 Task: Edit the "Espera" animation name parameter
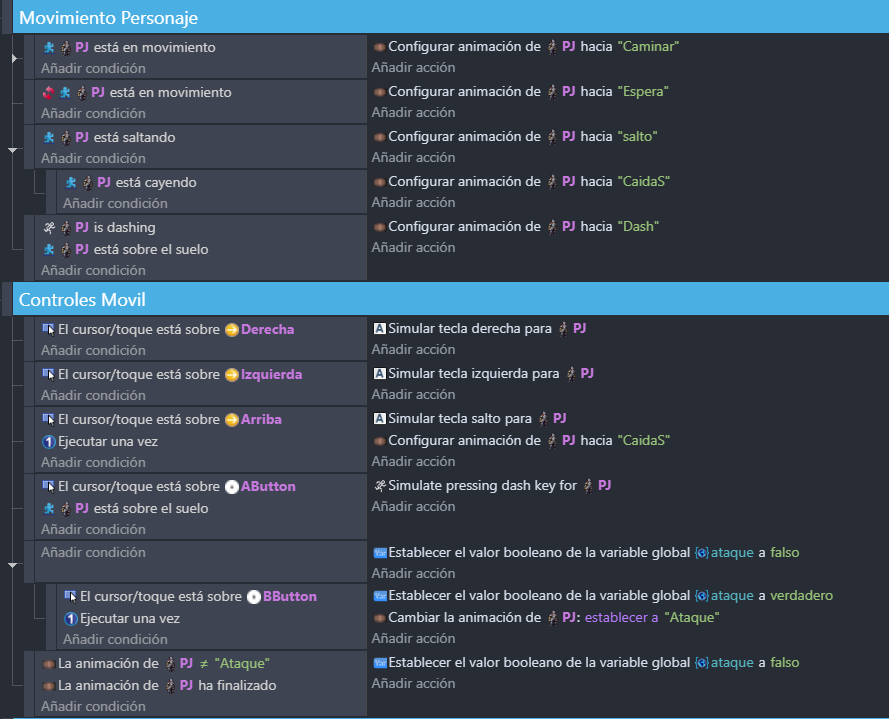click(x=642, y=92)
